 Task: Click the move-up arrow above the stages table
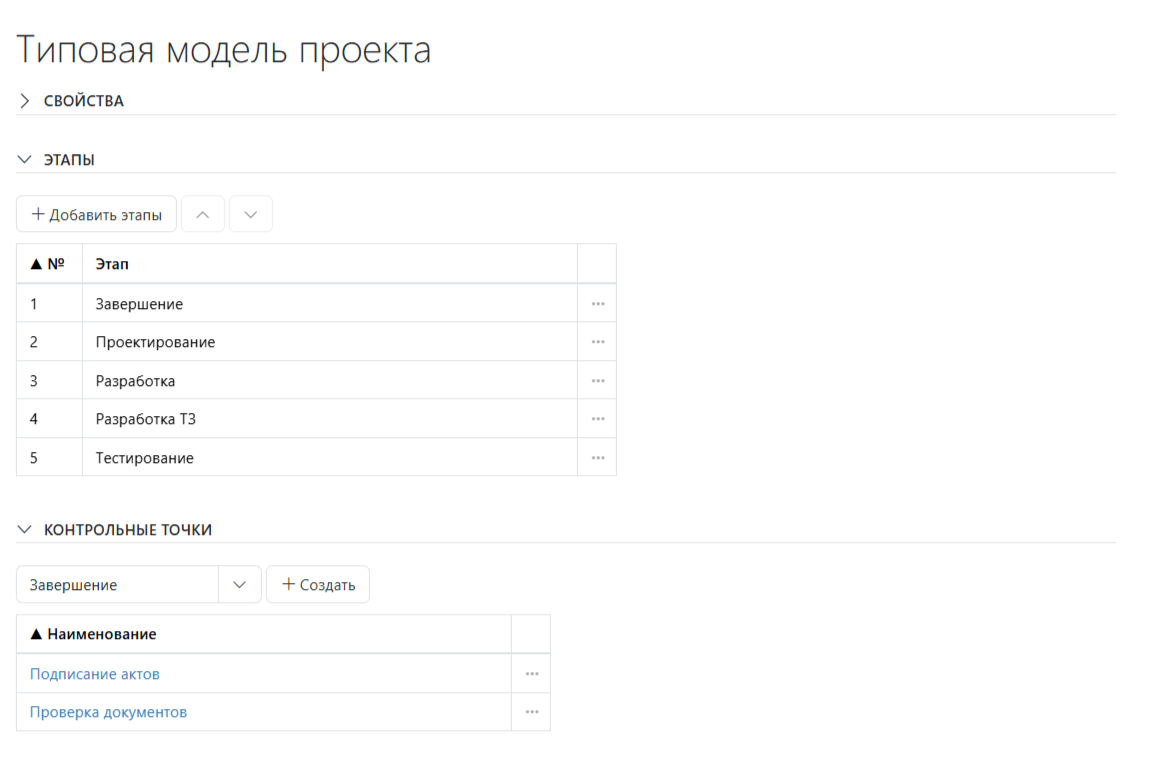pyautogui.click(x=203, y=213)
